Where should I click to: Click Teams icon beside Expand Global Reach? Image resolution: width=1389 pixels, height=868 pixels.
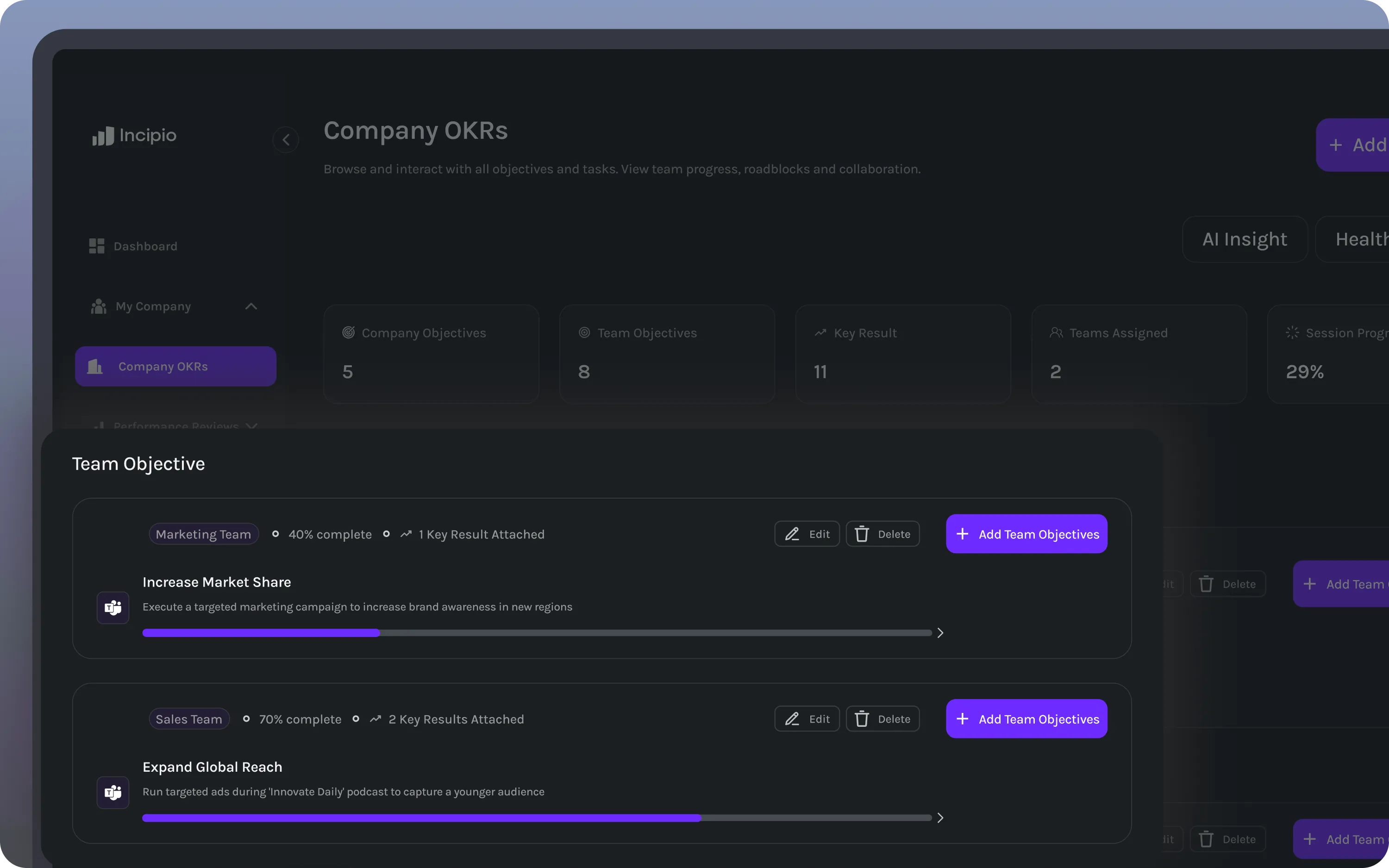[x=113, y=792]
